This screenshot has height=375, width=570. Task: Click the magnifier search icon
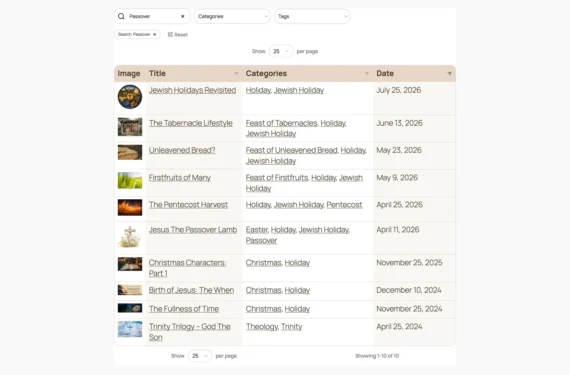point(121,16)
